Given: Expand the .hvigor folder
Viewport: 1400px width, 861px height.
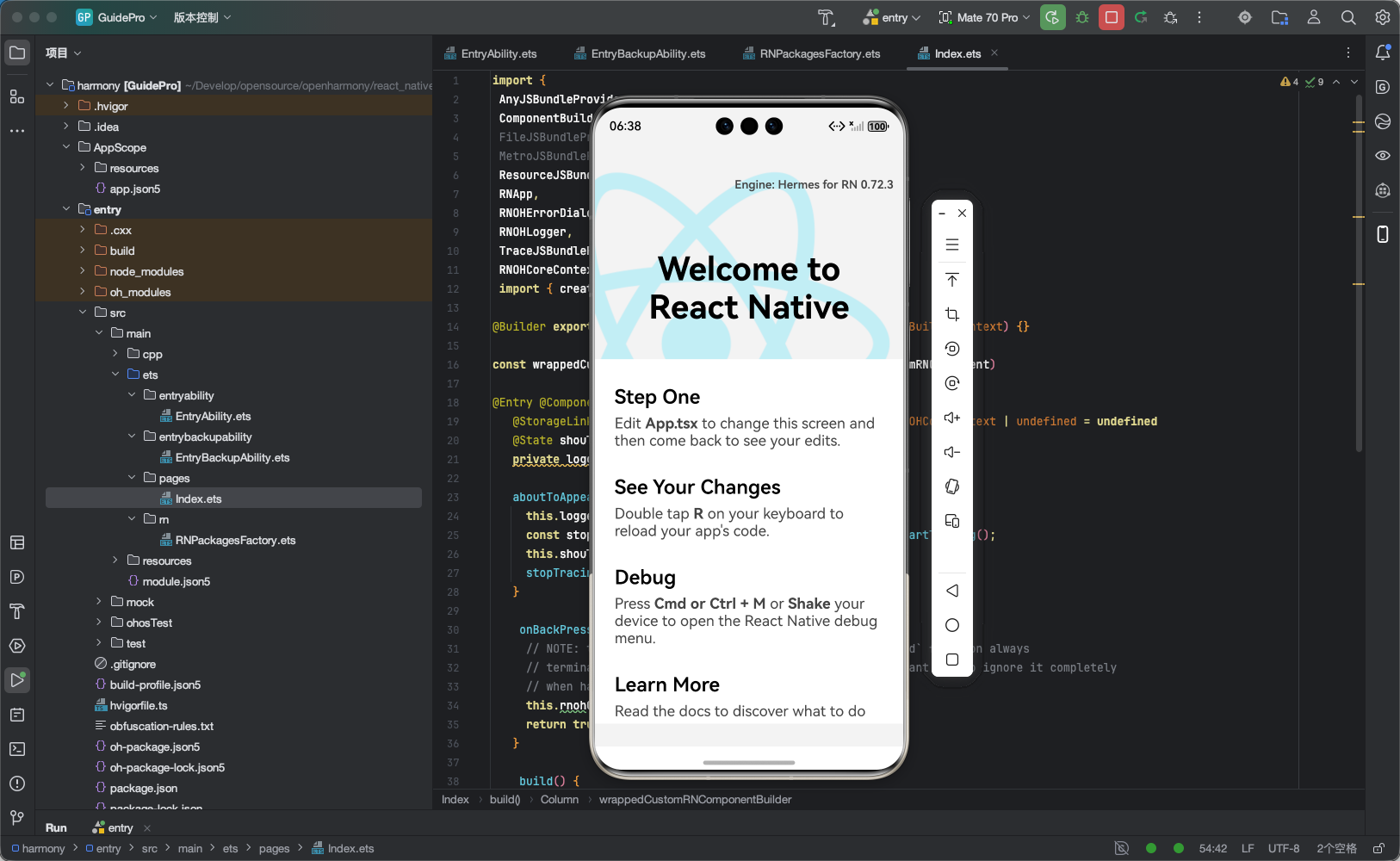Looking at the screenshot, I should pyautogui.click(x=66, y=106).
